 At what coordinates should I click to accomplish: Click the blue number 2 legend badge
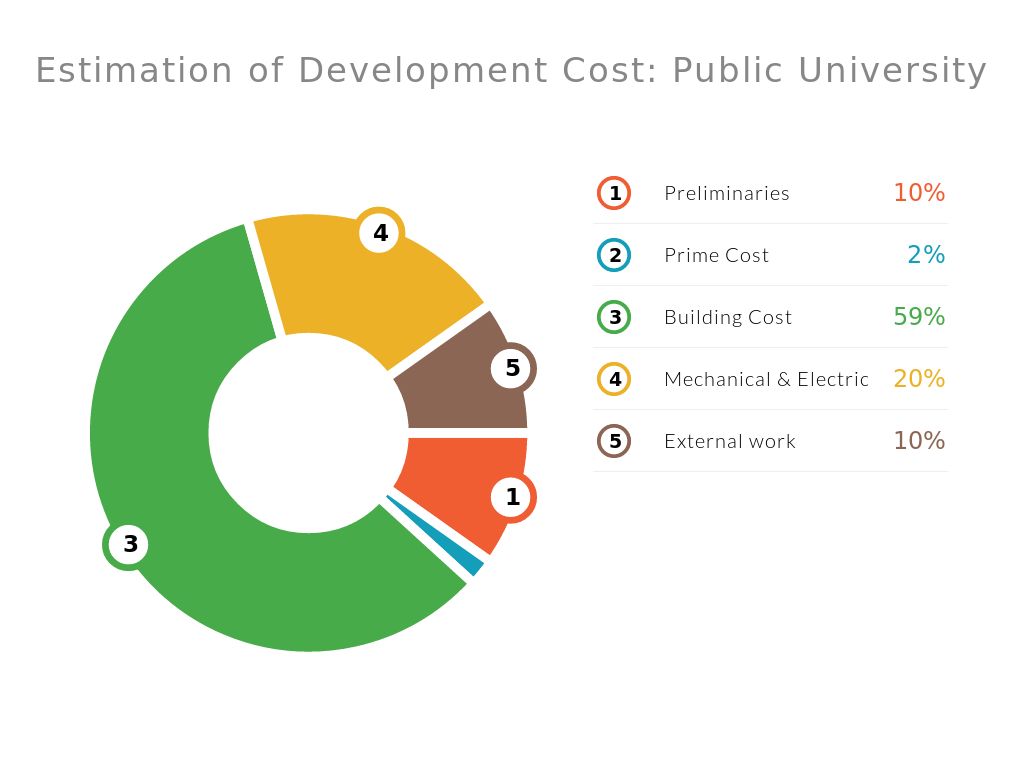coord(614,255)
